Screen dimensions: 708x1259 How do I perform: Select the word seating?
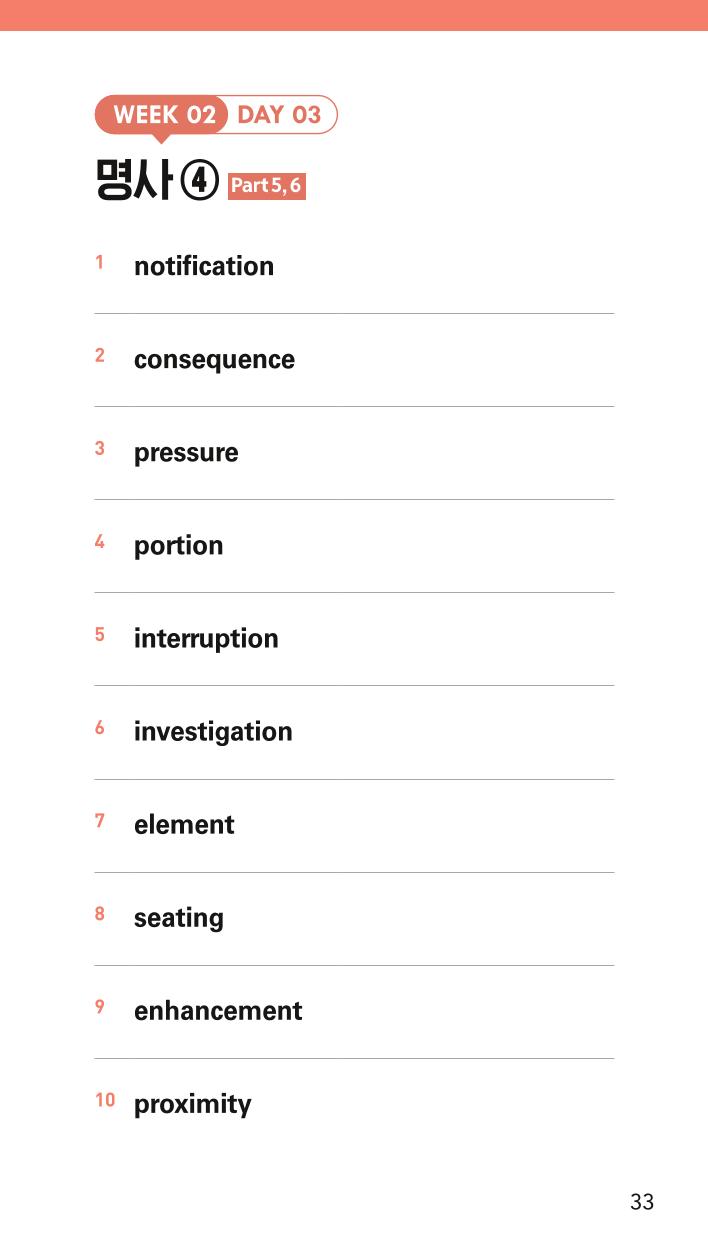(178, 918)
